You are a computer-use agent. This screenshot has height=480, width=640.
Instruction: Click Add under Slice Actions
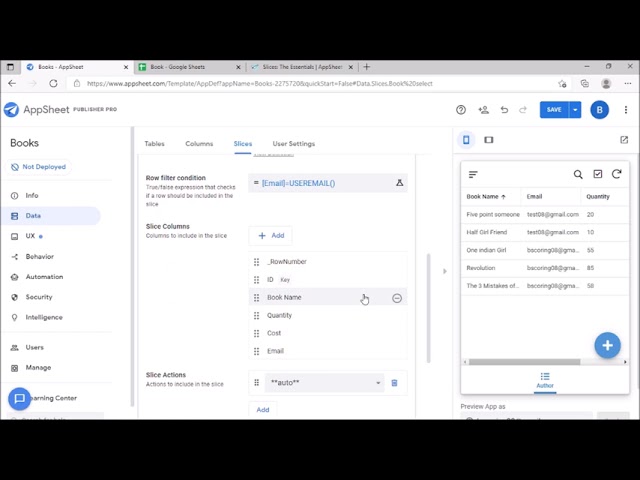coord(263,410)
